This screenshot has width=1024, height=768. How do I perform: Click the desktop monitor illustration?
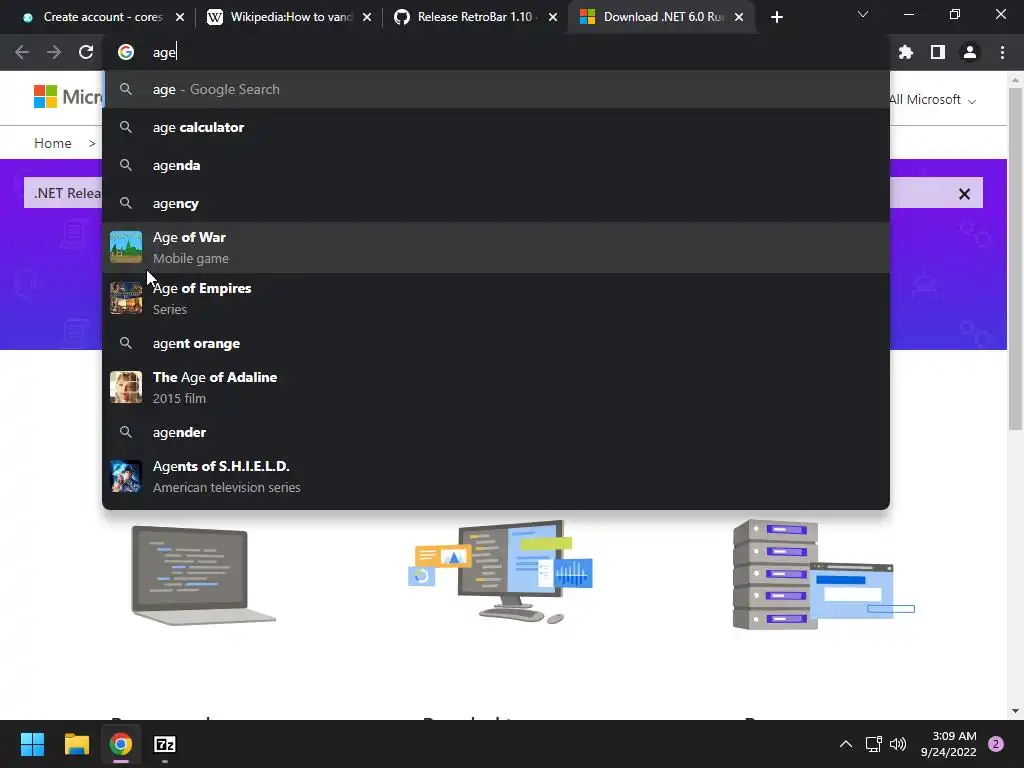(x=501, y=571)
